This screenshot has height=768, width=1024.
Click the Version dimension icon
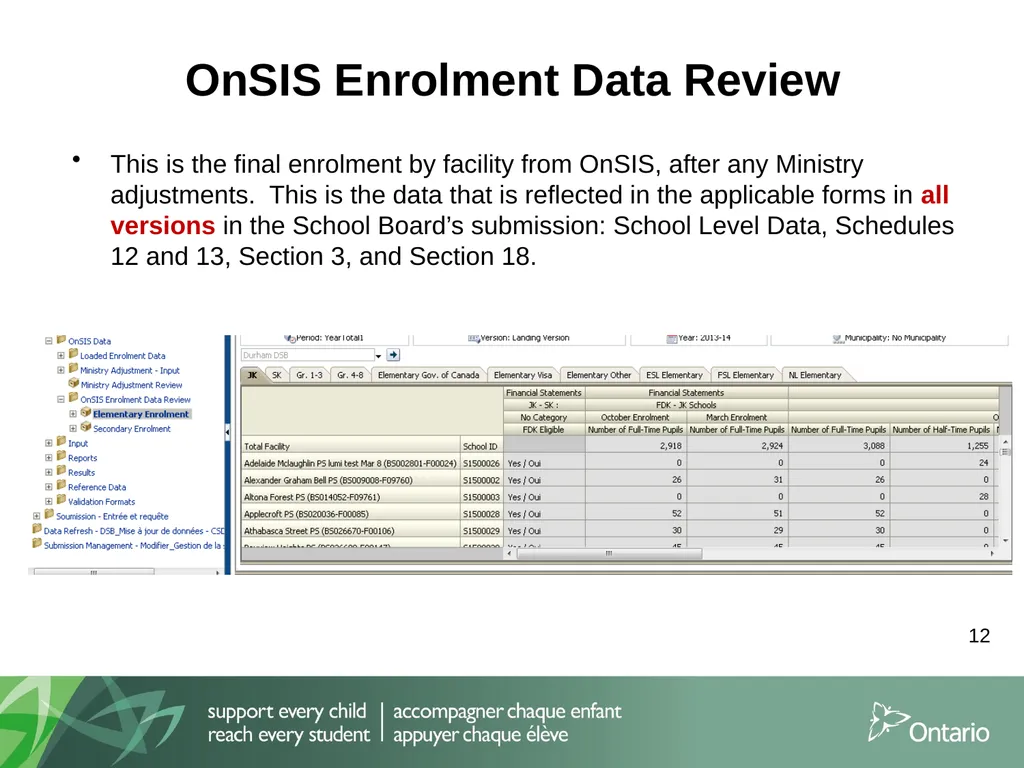point(473,338)
